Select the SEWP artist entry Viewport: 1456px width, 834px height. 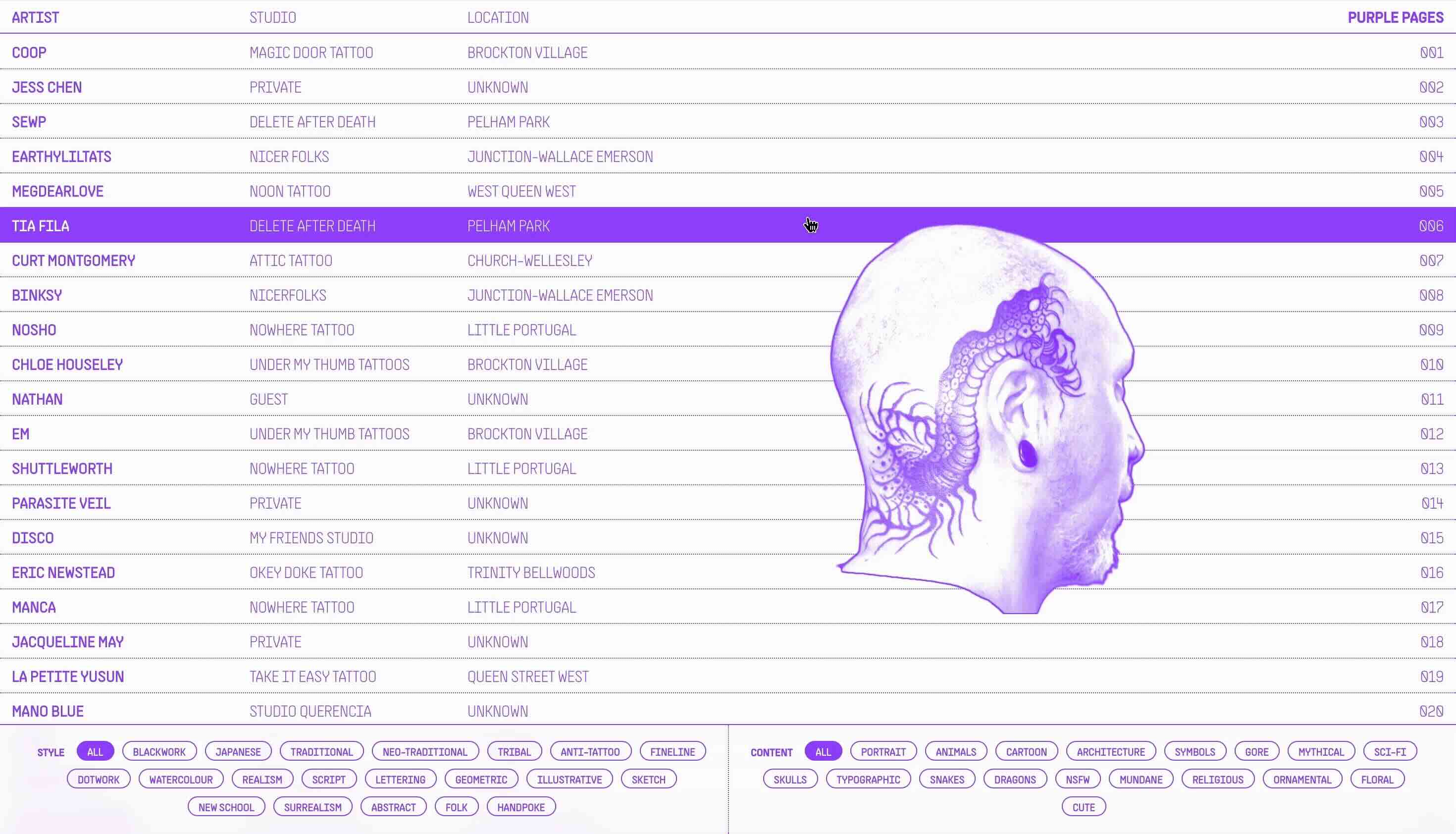click(x=728, y=121)
